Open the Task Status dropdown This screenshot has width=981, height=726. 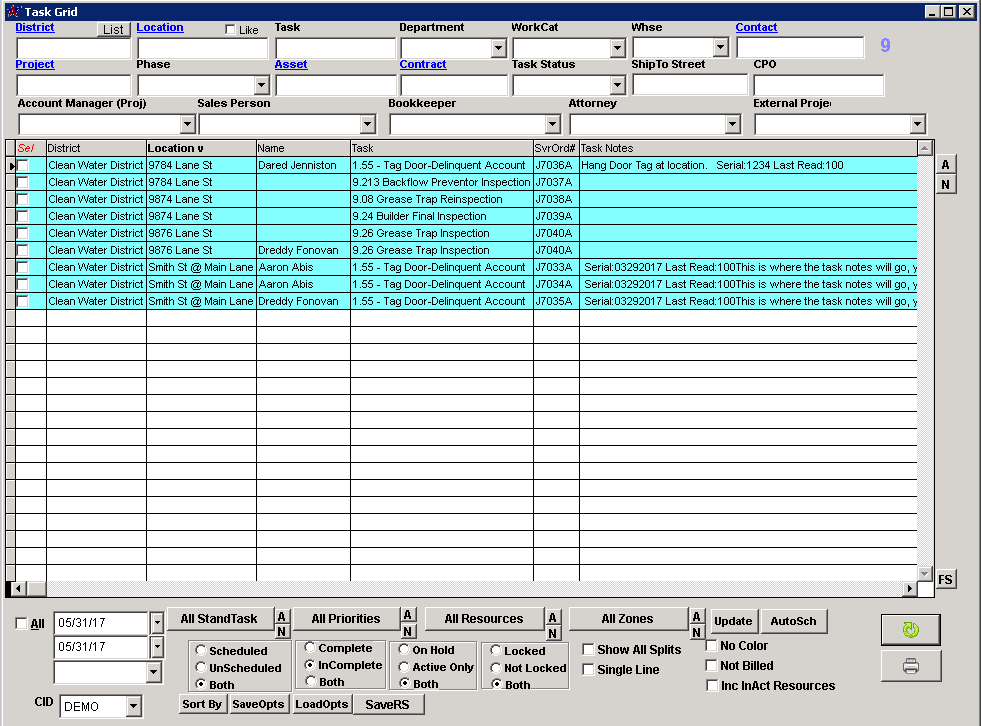(617, 85)
